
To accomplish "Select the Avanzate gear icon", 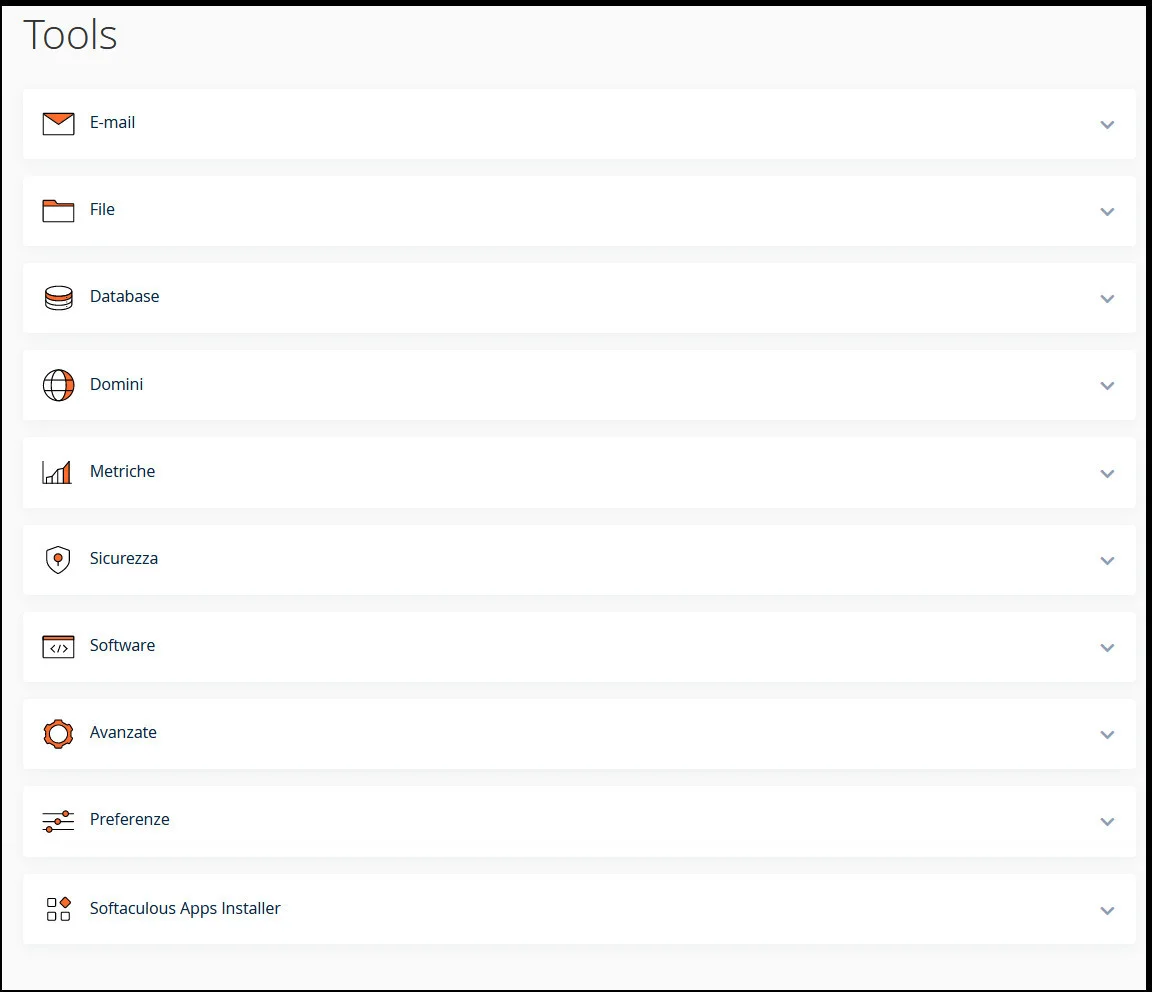I will pyautogui.click(x=58, y=733).
